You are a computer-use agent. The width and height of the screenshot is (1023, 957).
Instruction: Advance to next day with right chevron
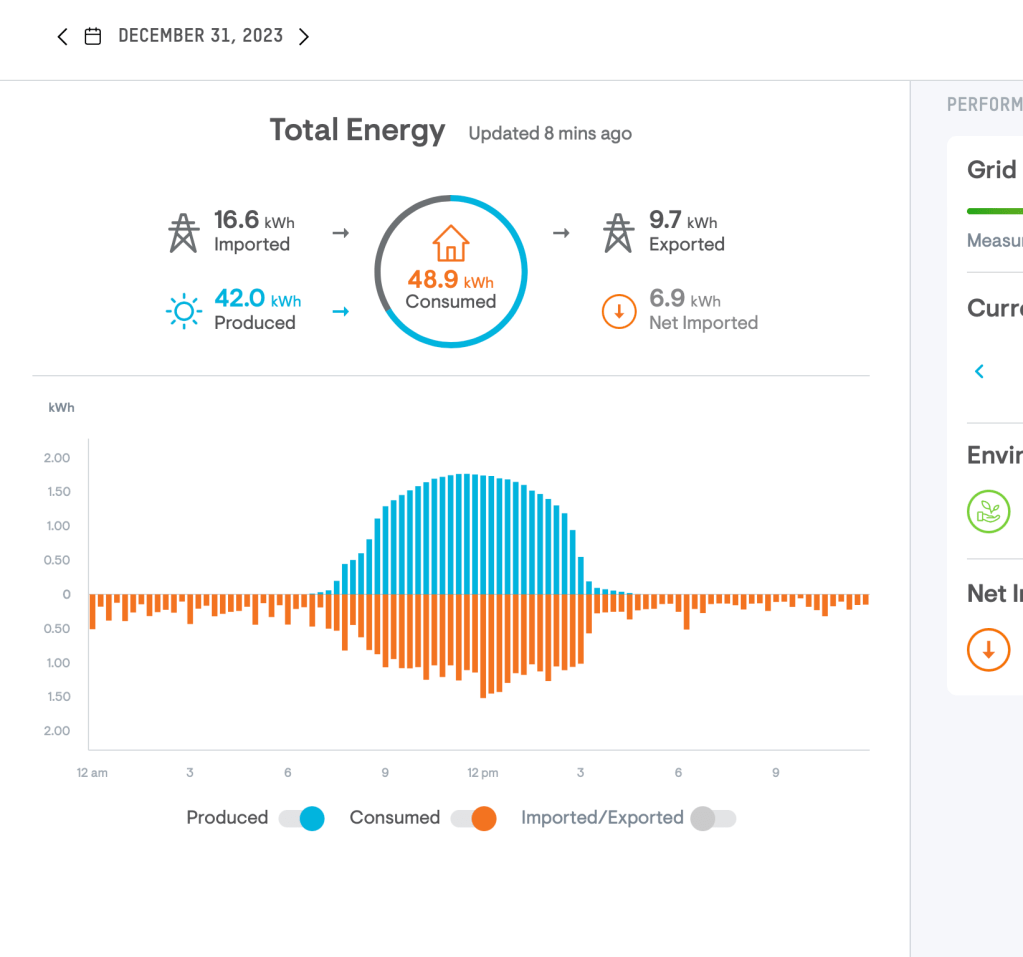pos(304,37)
